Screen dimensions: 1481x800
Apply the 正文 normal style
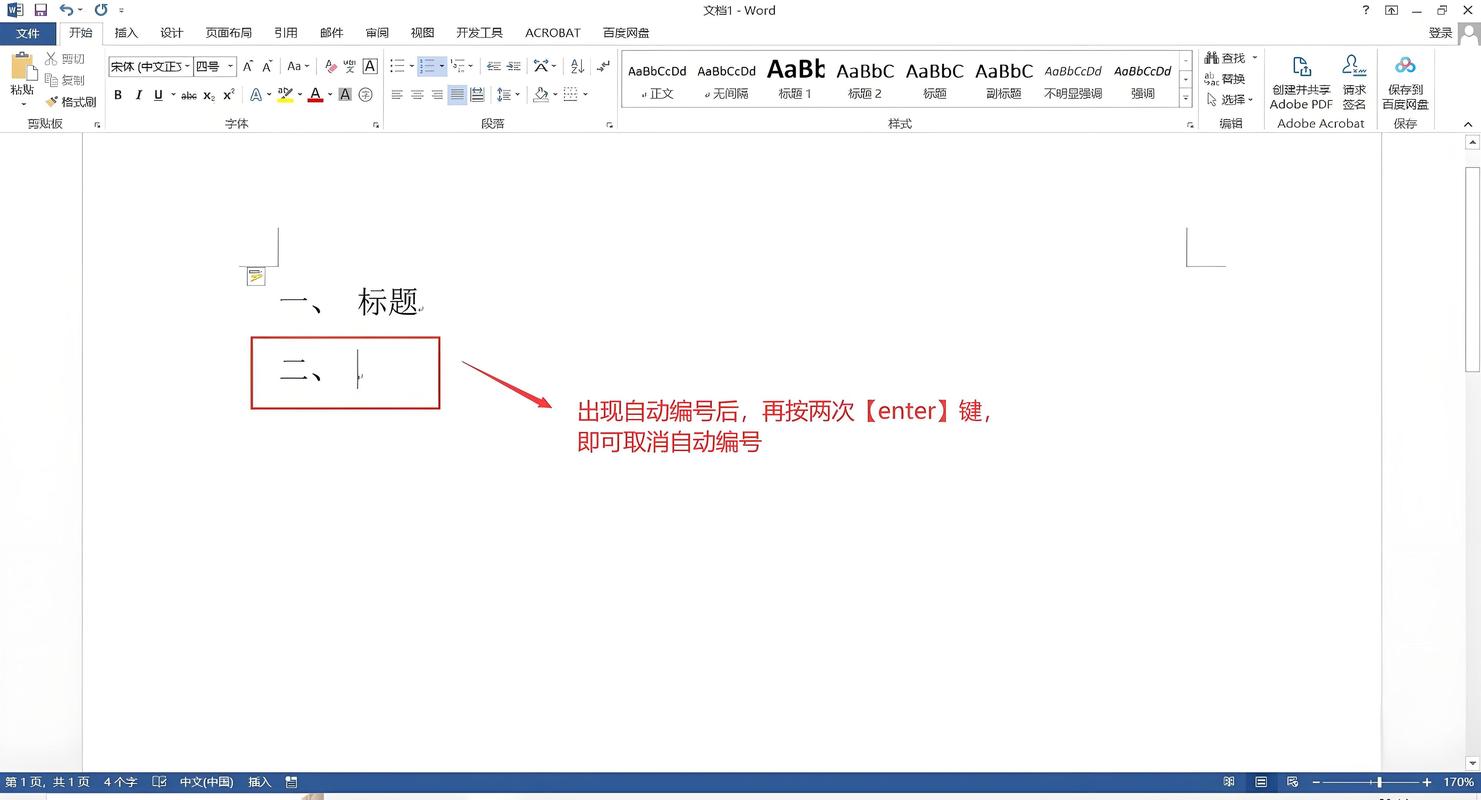point(657,80)
